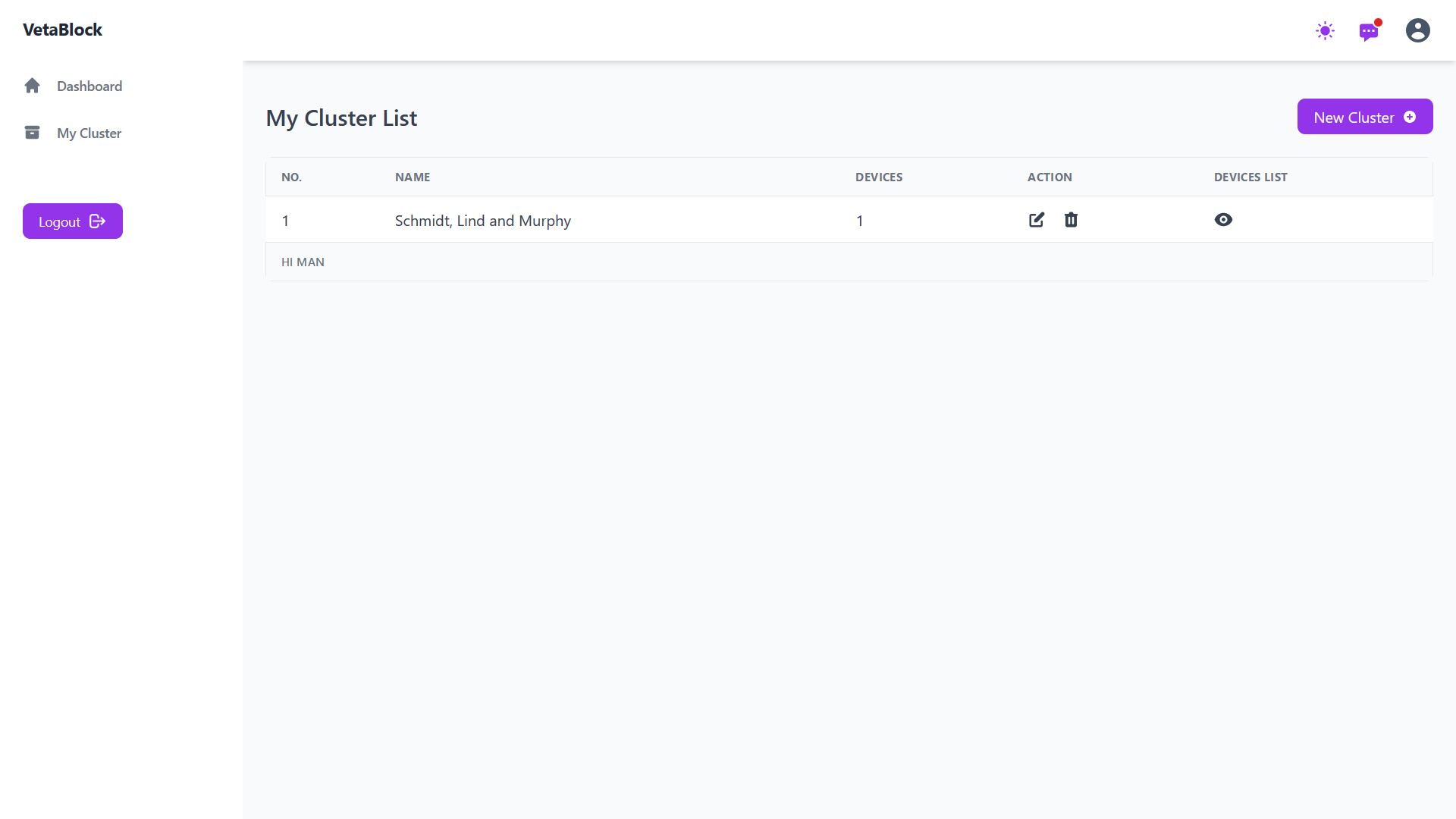Click the plus icon in New Cluster

[1410, 117]
